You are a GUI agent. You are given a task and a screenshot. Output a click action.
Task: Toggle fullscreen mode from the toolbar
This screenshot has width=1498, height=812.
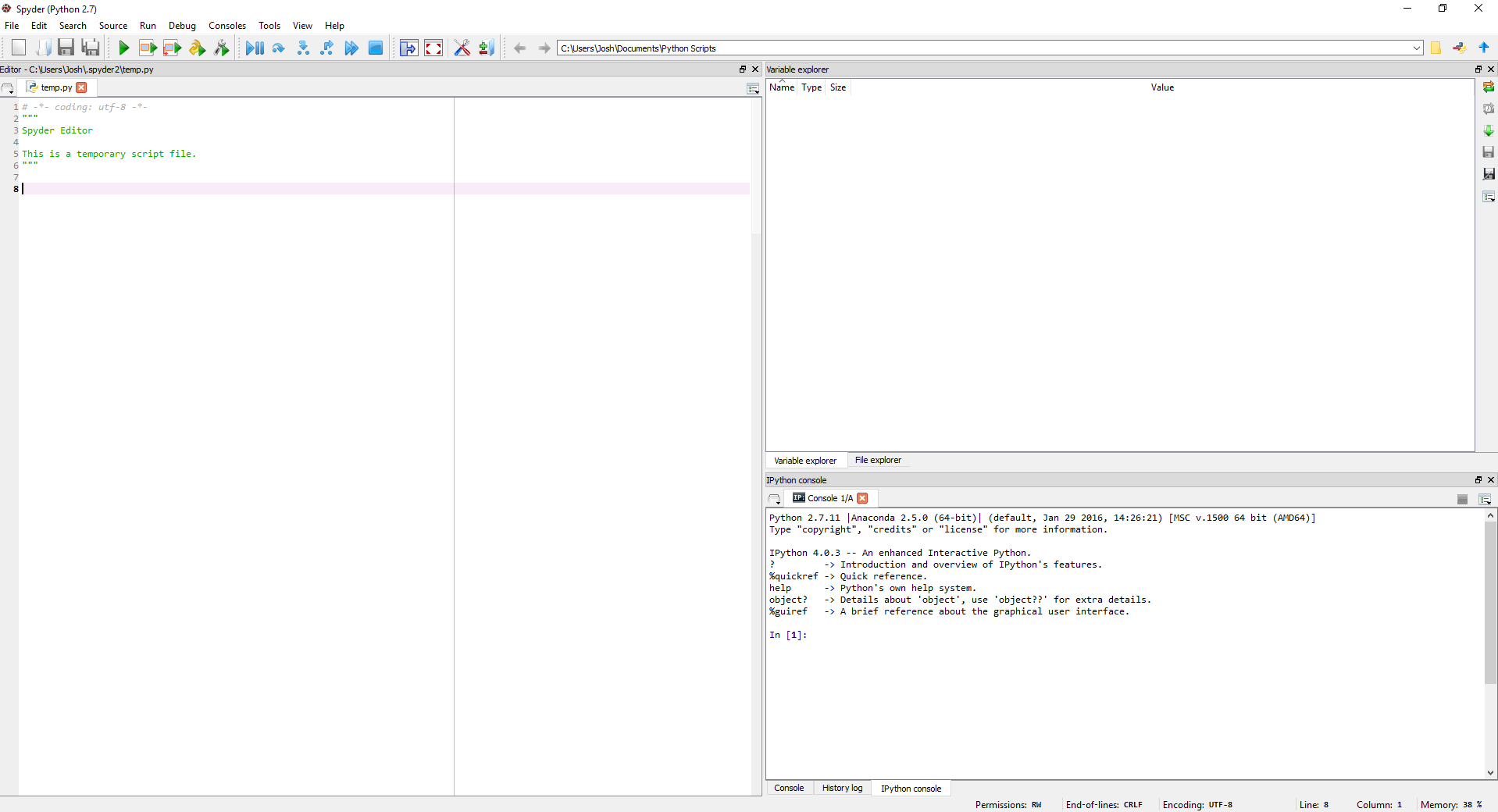coord(433,48)
